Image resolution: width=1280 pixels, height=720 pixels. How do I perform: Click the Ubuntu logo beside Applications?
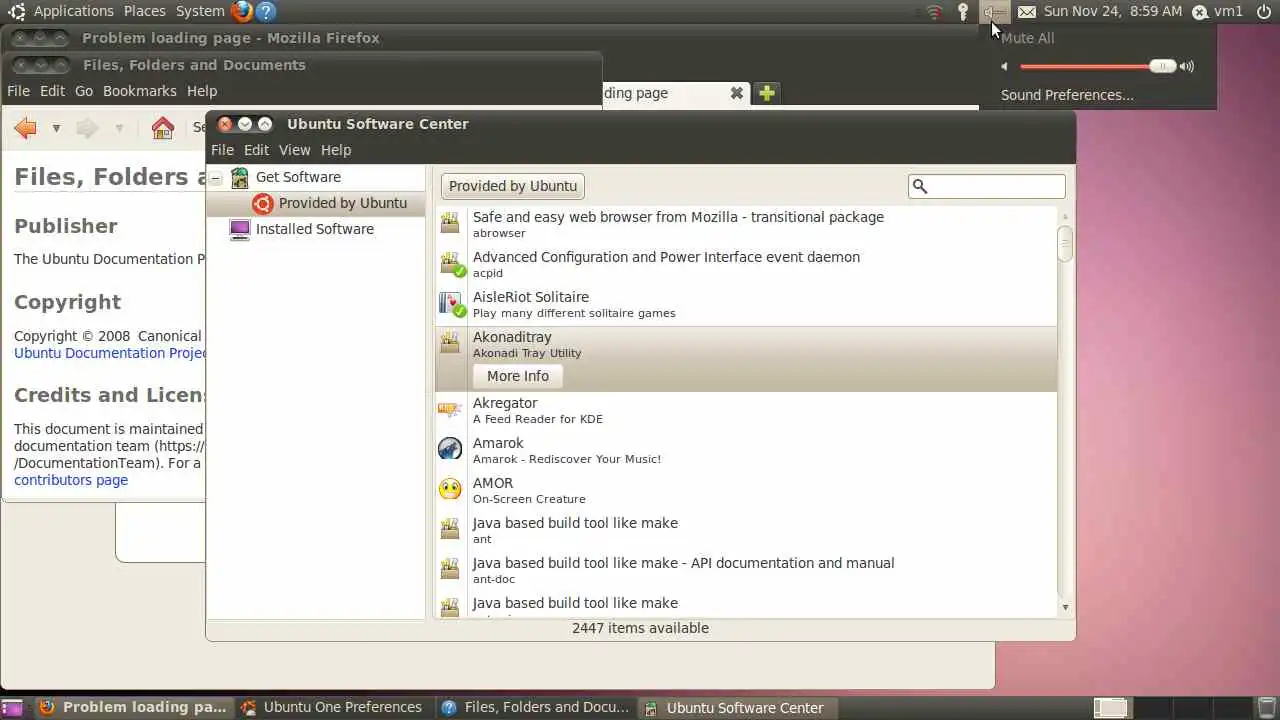[16, 11]
